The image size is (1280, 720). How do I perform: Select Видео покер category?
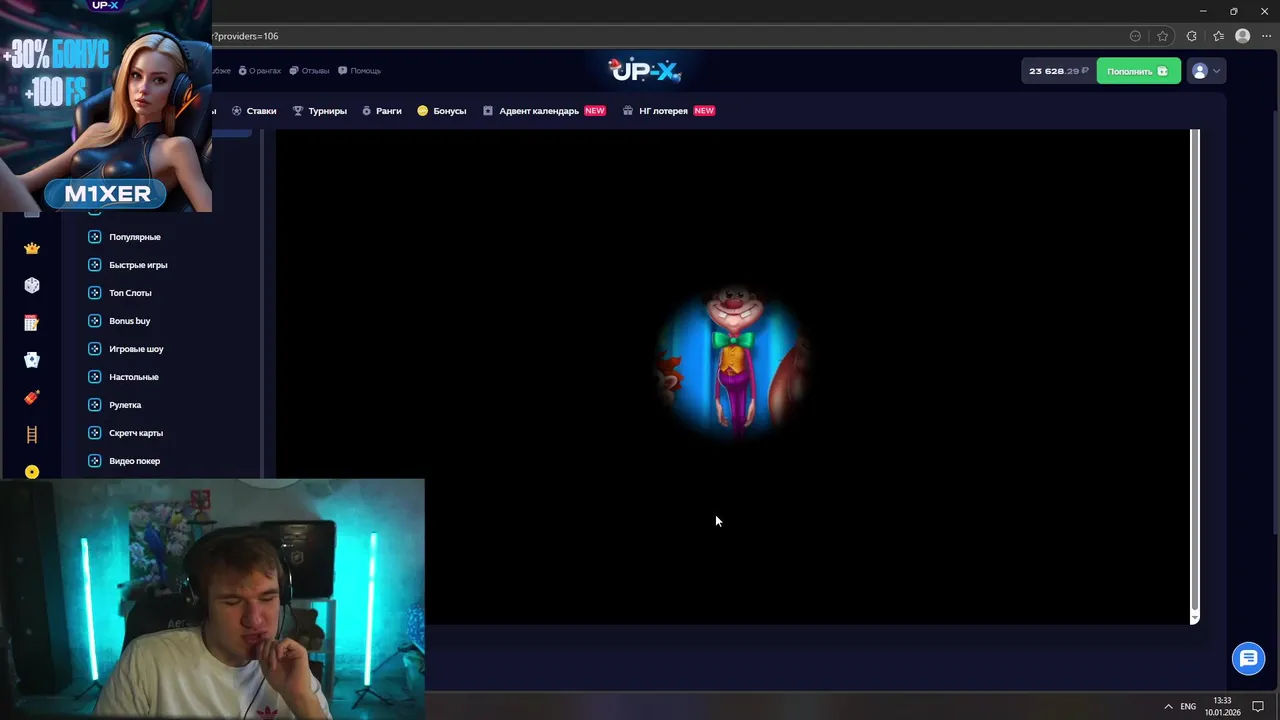pyautogui.click(x=135, y=461)
